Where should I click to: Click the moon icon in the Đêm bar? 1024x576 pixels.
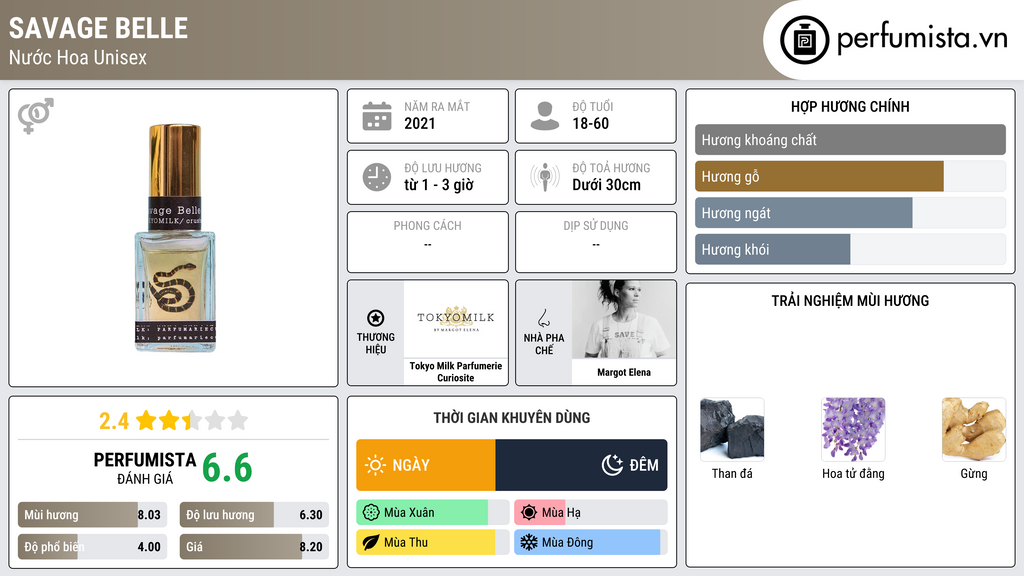pos(612,465)
